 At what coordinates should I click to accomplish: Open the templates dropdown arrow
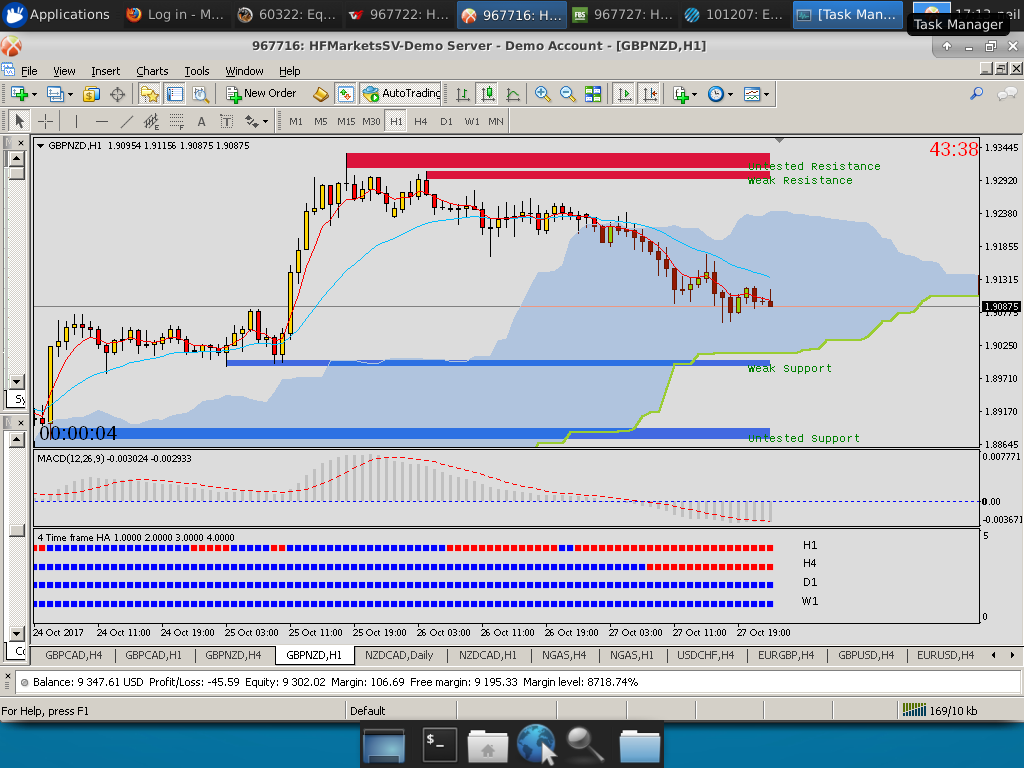[x=767, y=94]
